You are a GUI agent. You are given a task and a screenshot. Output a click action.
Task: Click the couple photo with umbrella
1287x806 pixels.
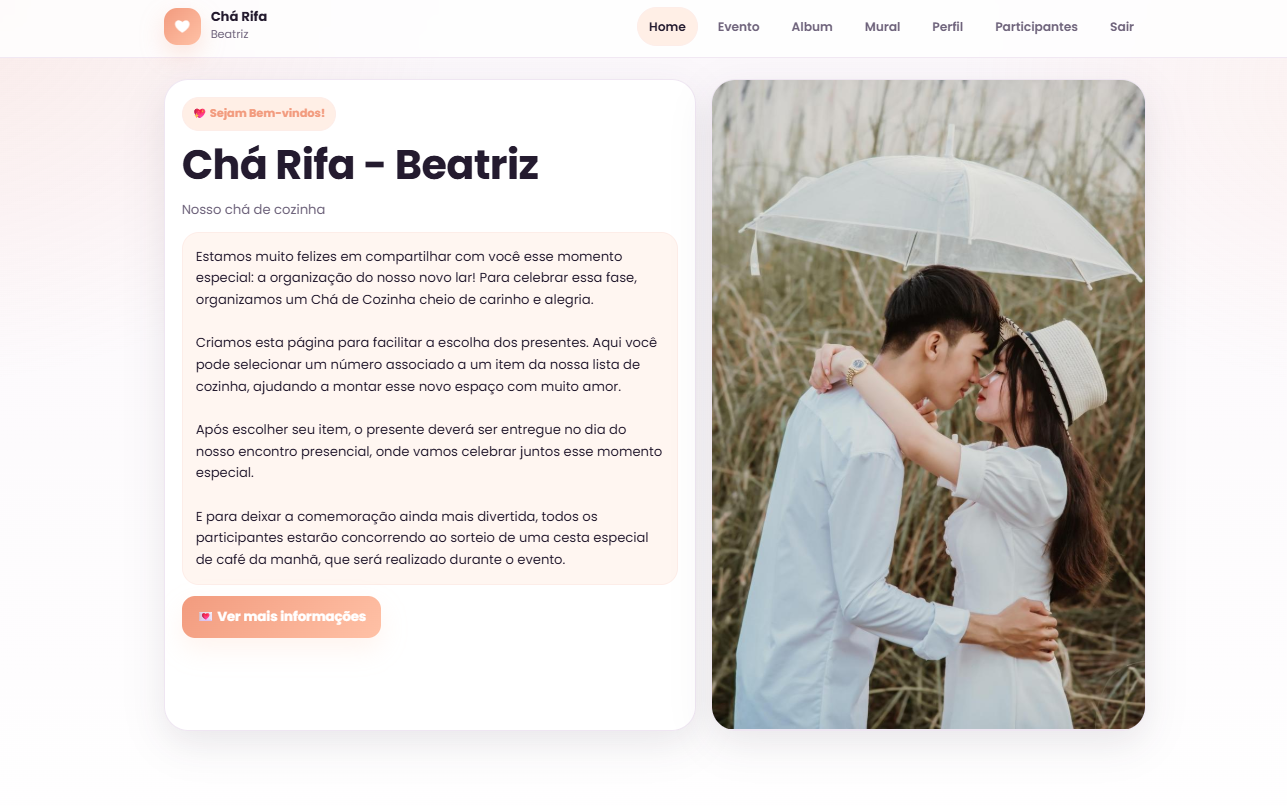(928, 404)
